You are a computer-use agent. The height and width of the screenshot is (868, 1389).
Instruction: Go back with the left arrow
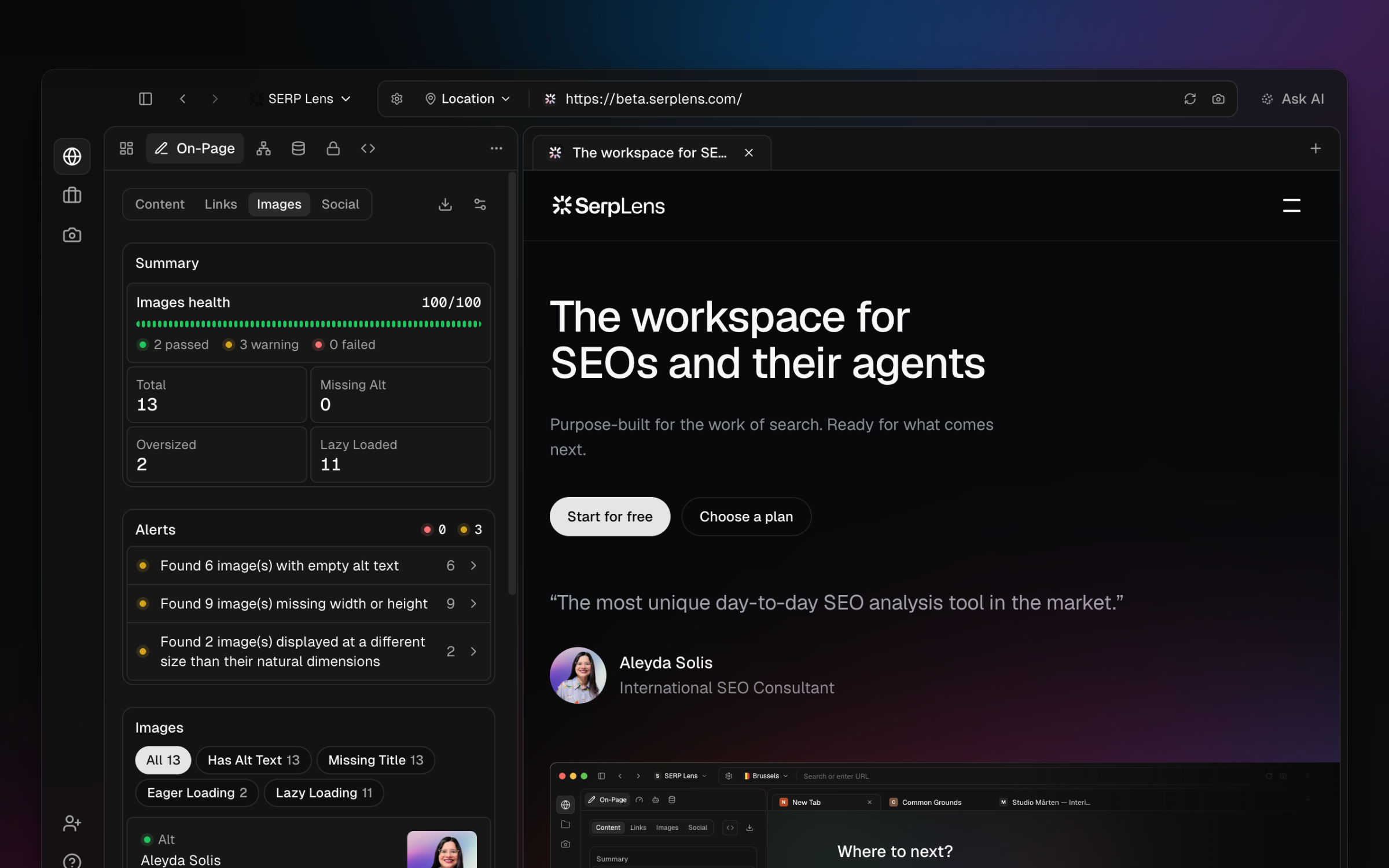[183, 99]
